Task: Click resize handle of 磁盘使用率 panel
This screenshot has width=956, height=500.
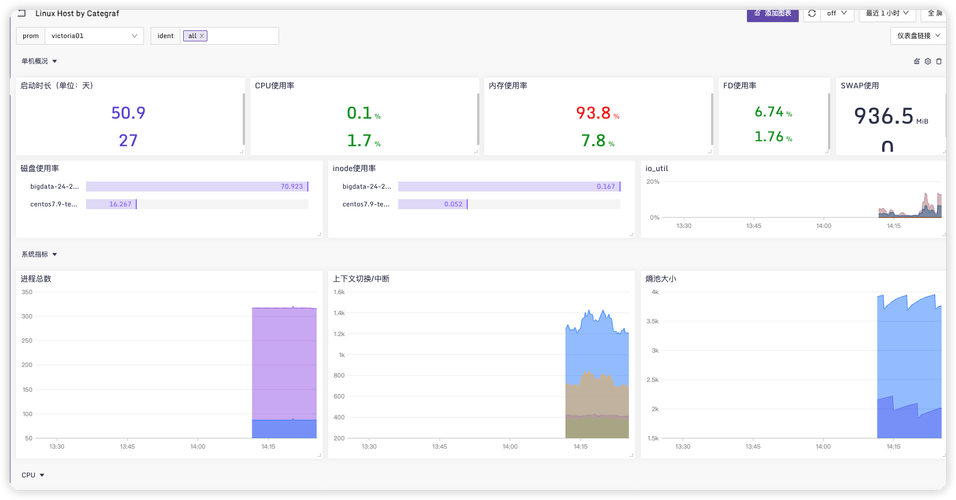Action: 319,235
